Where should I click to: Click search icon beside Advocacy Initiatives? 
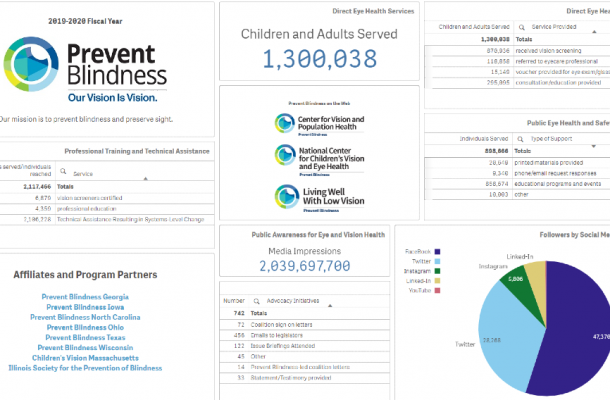pyautogui.click(x=256, y=301)
